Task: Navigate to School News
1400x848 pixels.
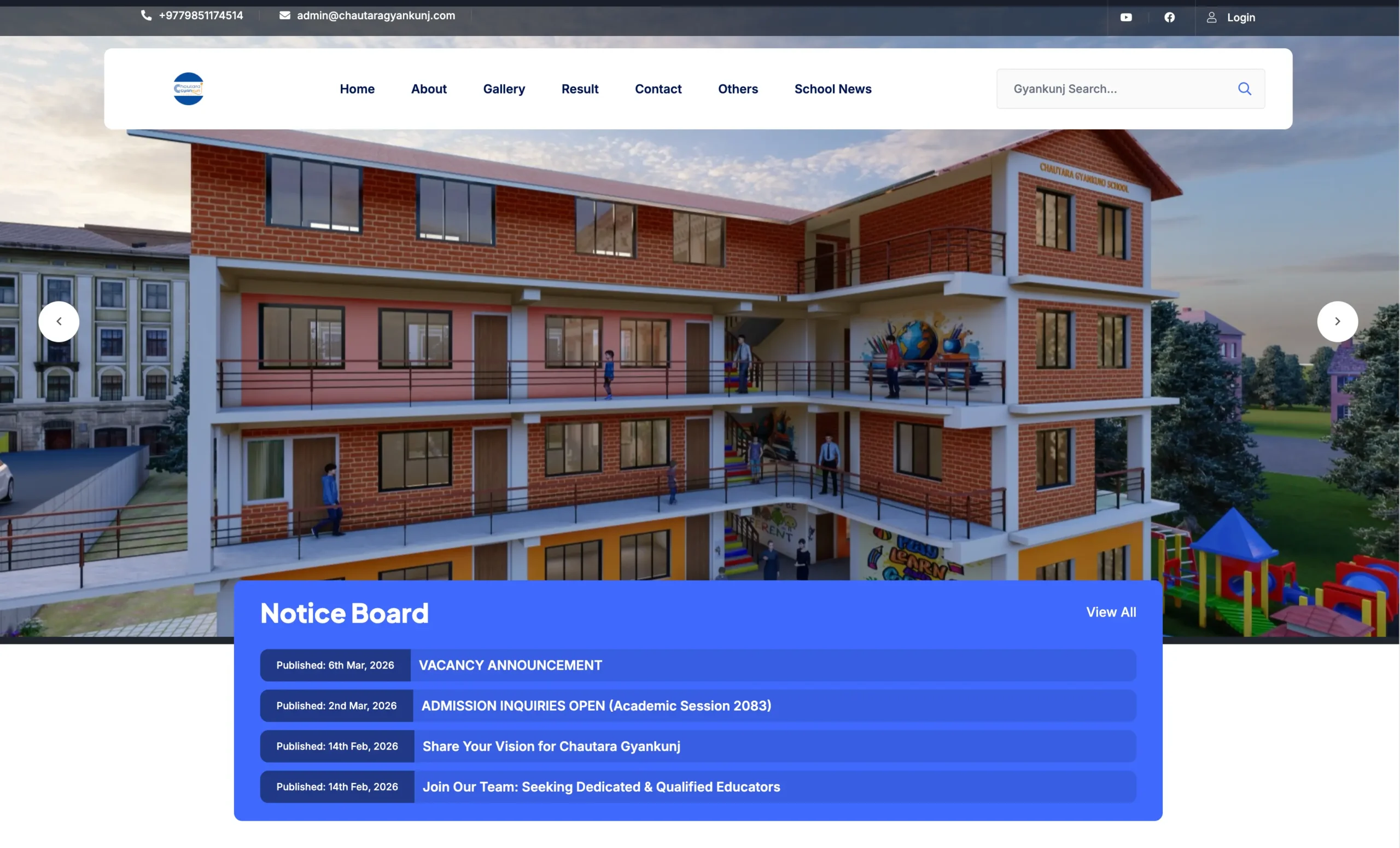Action: pos(832,89)
